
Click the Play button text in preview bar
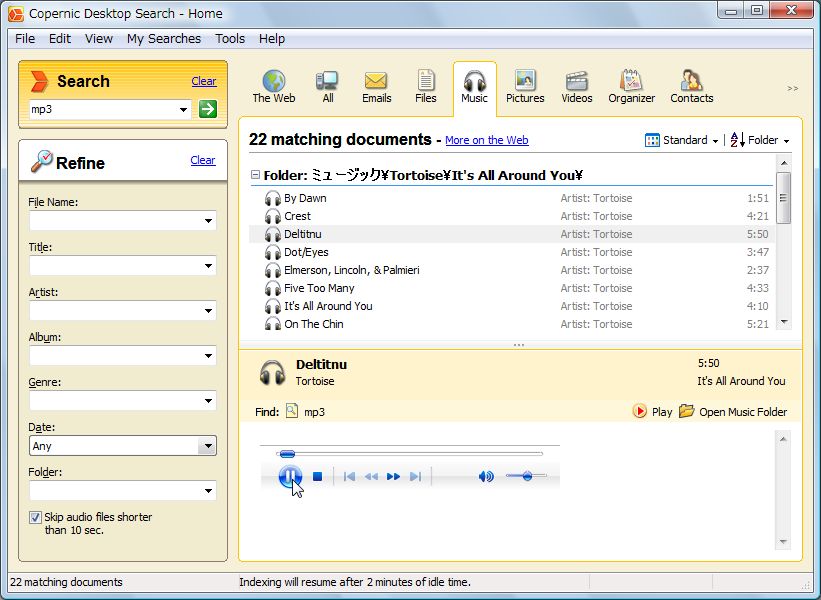click(662, 412)
